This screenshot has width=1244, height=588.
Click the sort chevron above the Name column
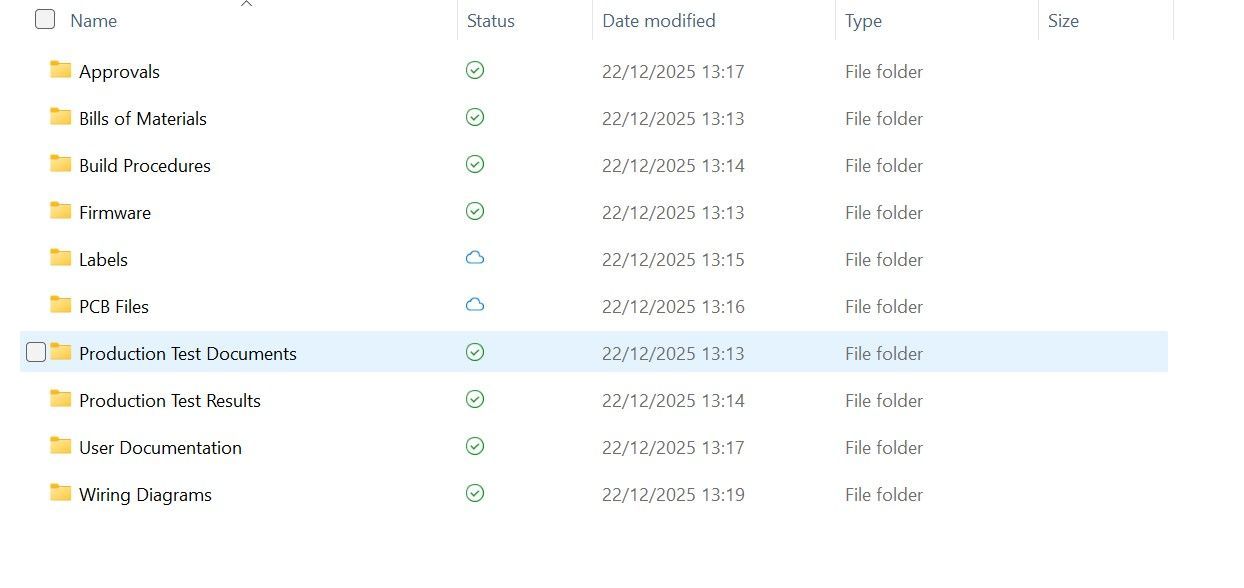click(x=246, y=5)
